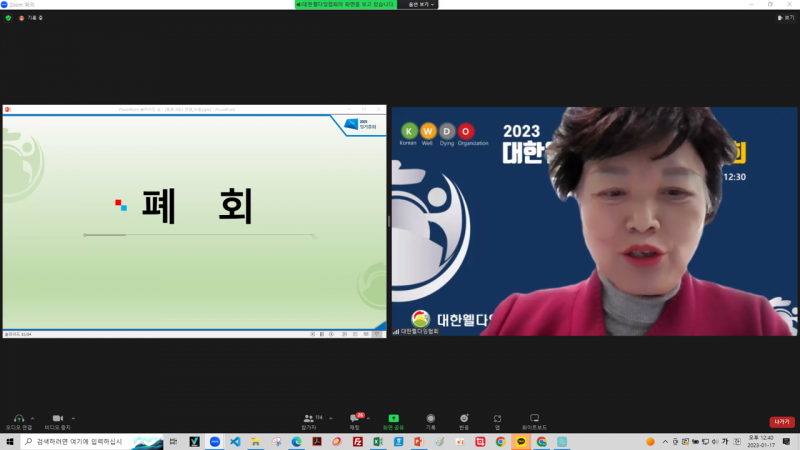Open the view options dropdown at top
800x450 pixels.
click(x=420, y=4)
